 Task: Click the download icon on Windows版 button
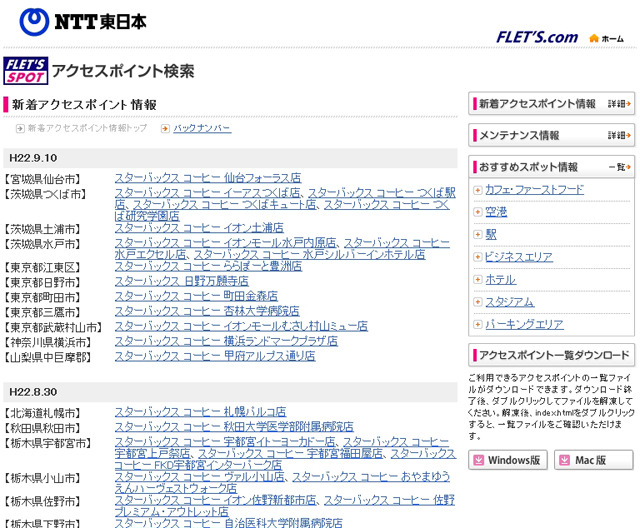[478, 460]
